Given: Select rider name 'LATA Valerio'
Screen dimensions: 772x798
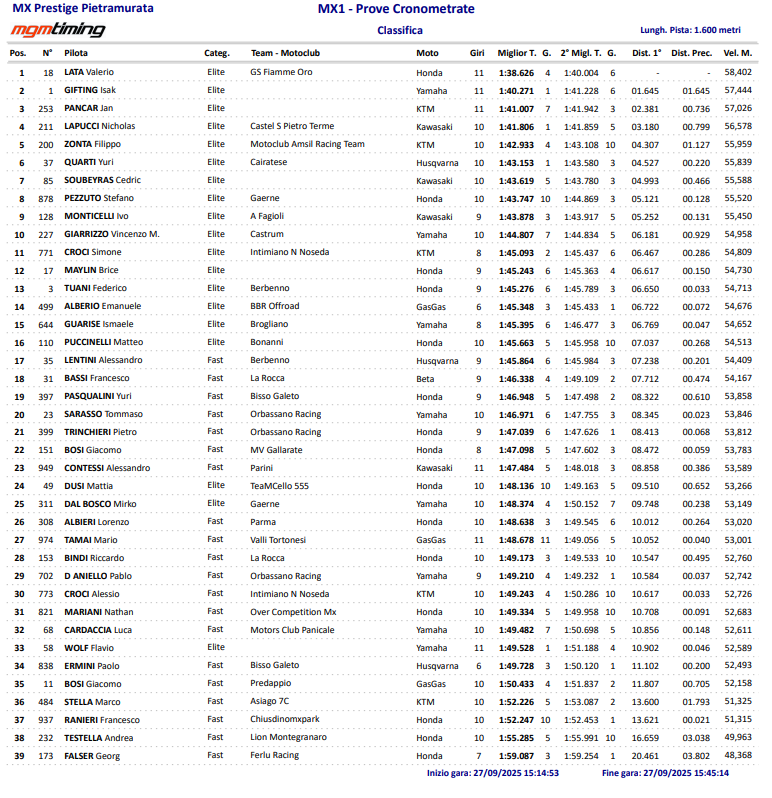Looking at the screenshot, I should pyautogui.click(x=89, y=72).
